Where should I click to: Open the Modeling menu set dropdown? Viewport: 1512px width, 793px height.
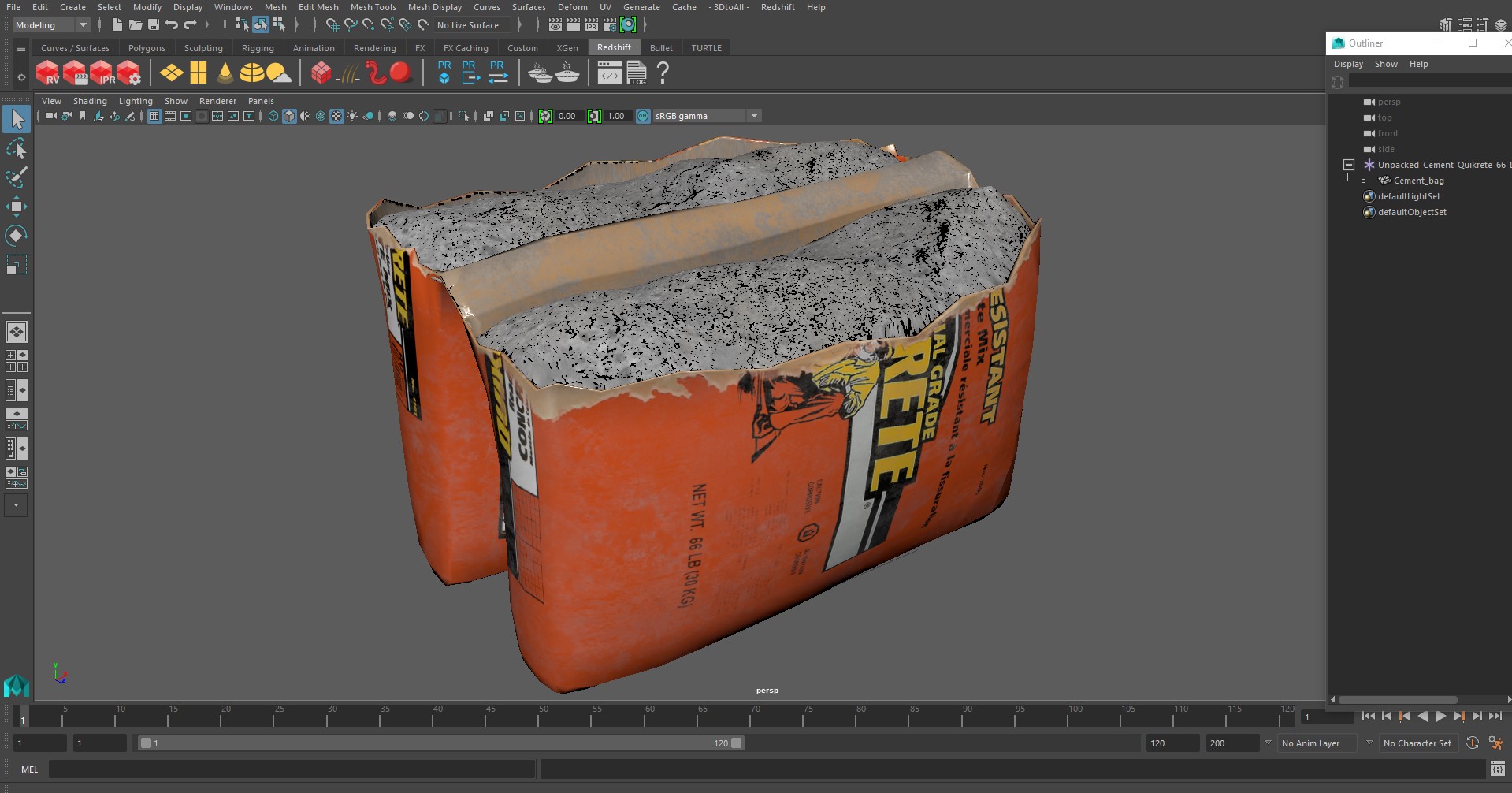tap(51, 25)
